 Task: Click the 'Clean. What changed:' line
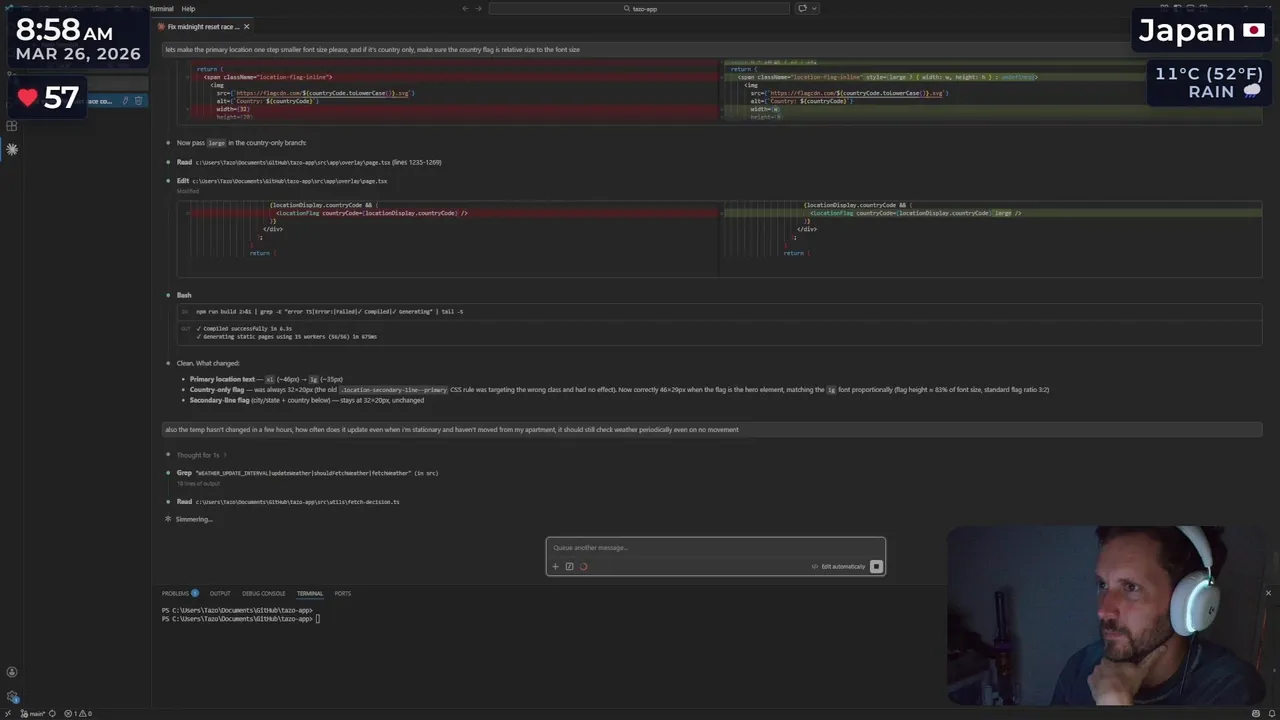coord(208,363)
